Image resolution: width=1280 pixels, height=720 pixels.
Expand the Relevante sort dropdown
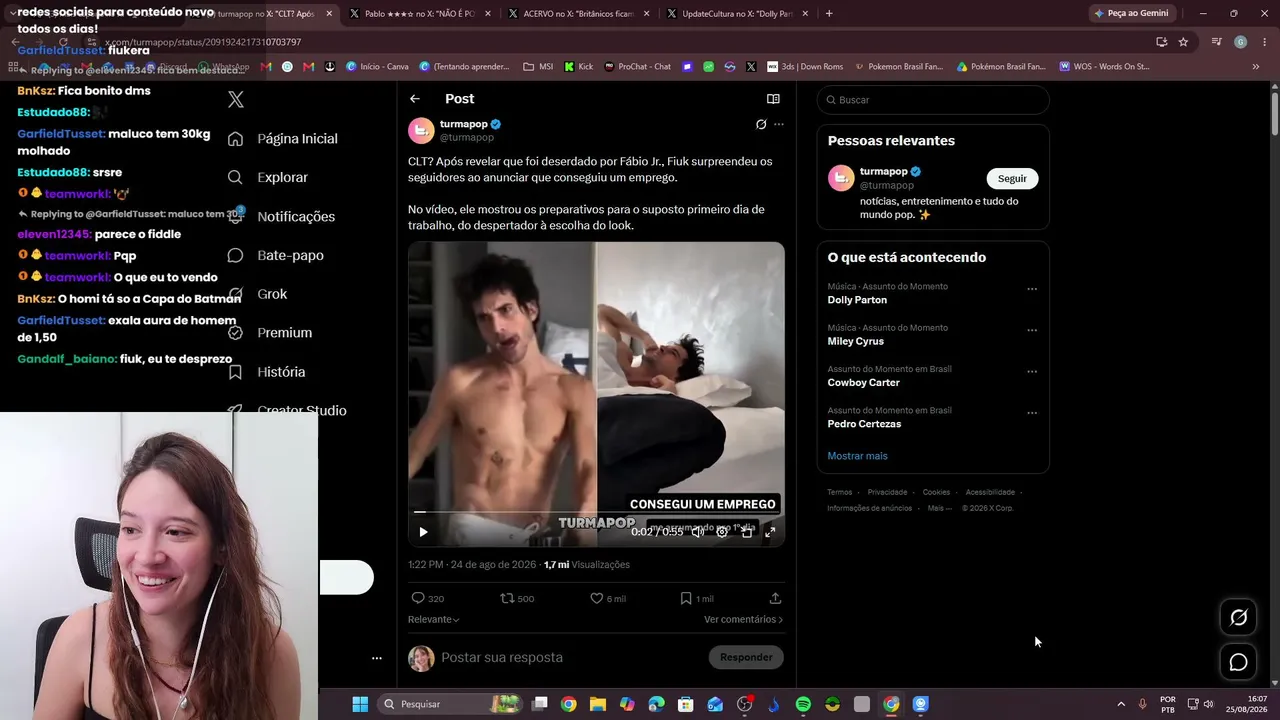434,620
